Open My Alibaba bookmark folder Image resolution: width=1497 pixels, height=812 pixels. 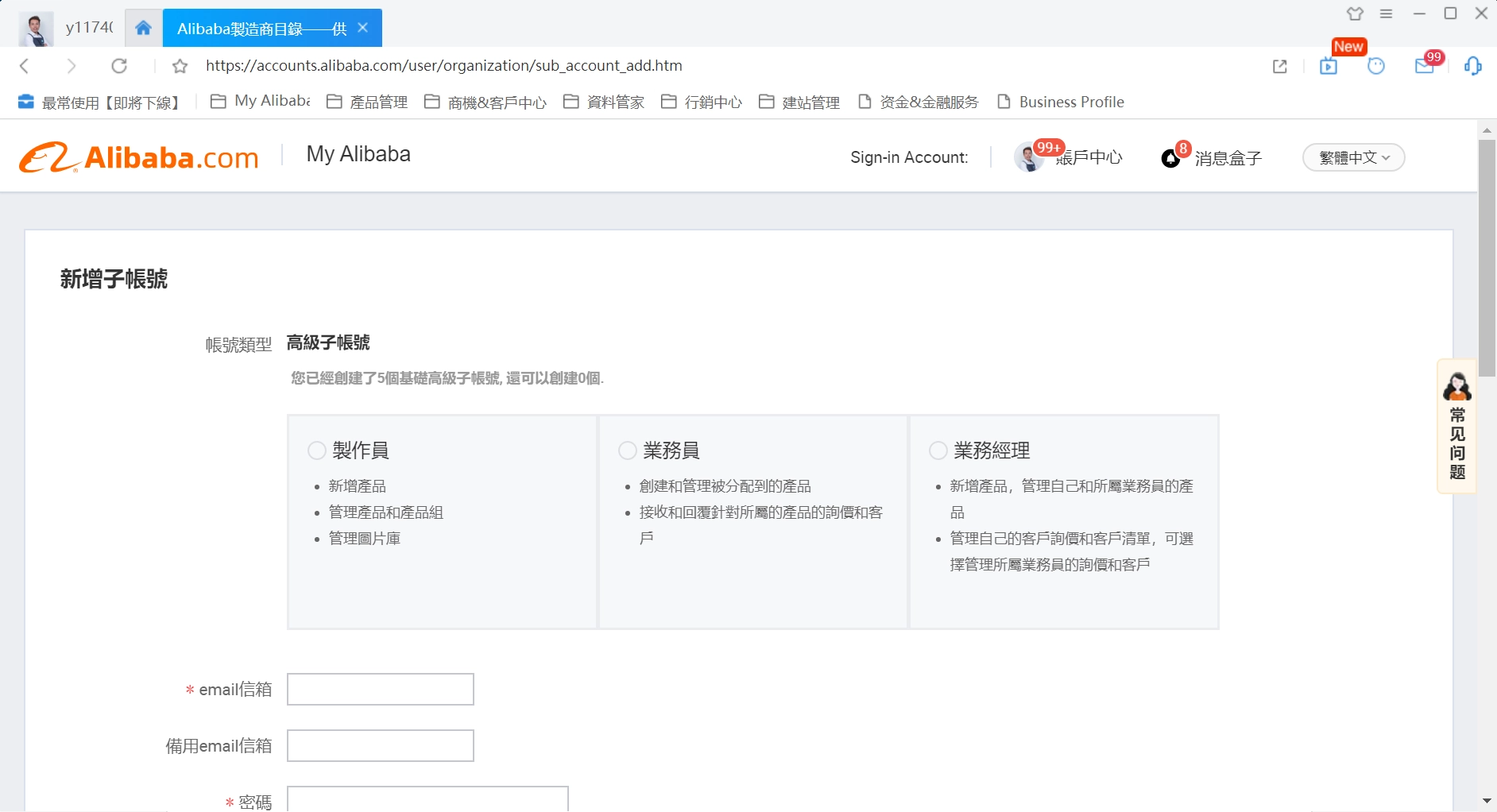coord(260,102)
